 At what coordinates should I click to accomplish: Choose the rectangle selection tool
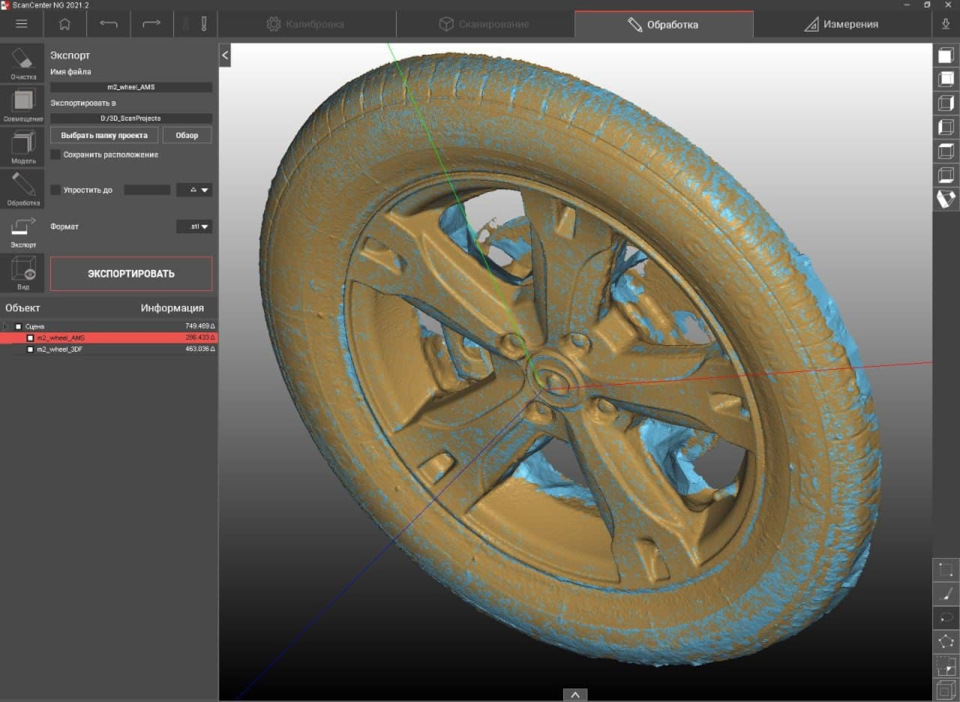[x=945, y=570]
